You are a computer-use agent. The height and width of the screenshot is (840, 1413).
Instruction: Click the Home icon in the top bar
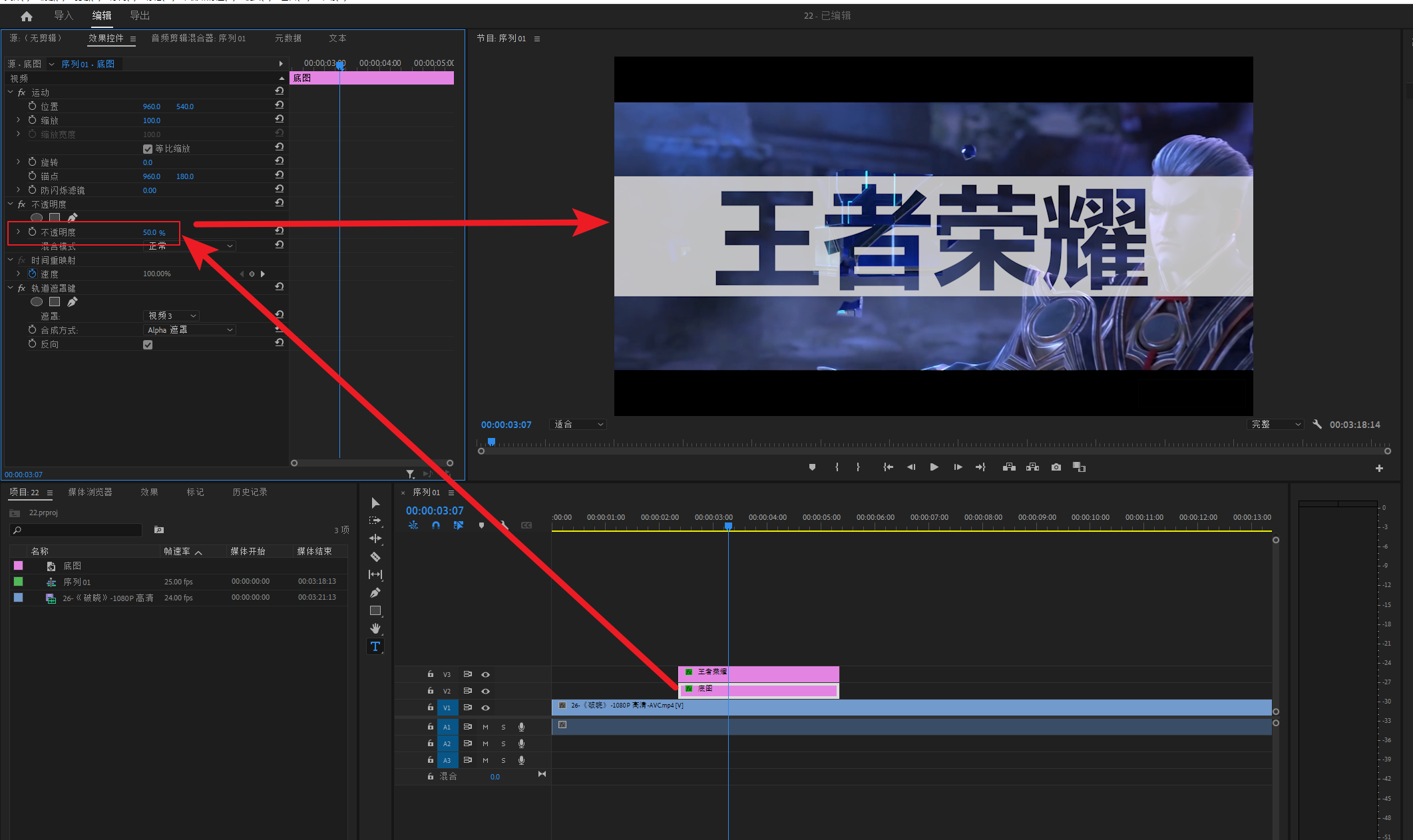click(x=27, y=16)
